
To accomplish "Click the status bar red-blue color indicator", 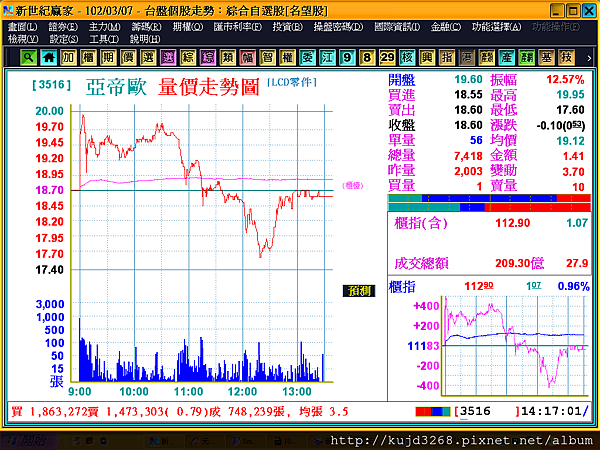I will point(433,412).
